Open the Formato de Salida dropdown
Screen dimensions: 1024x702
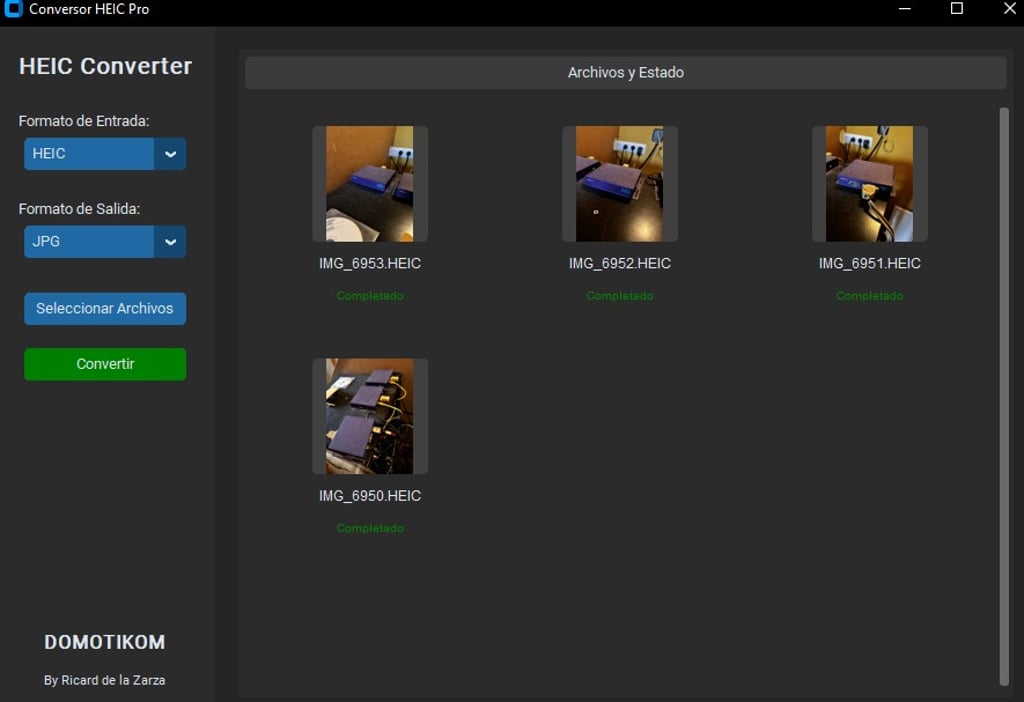90,241
